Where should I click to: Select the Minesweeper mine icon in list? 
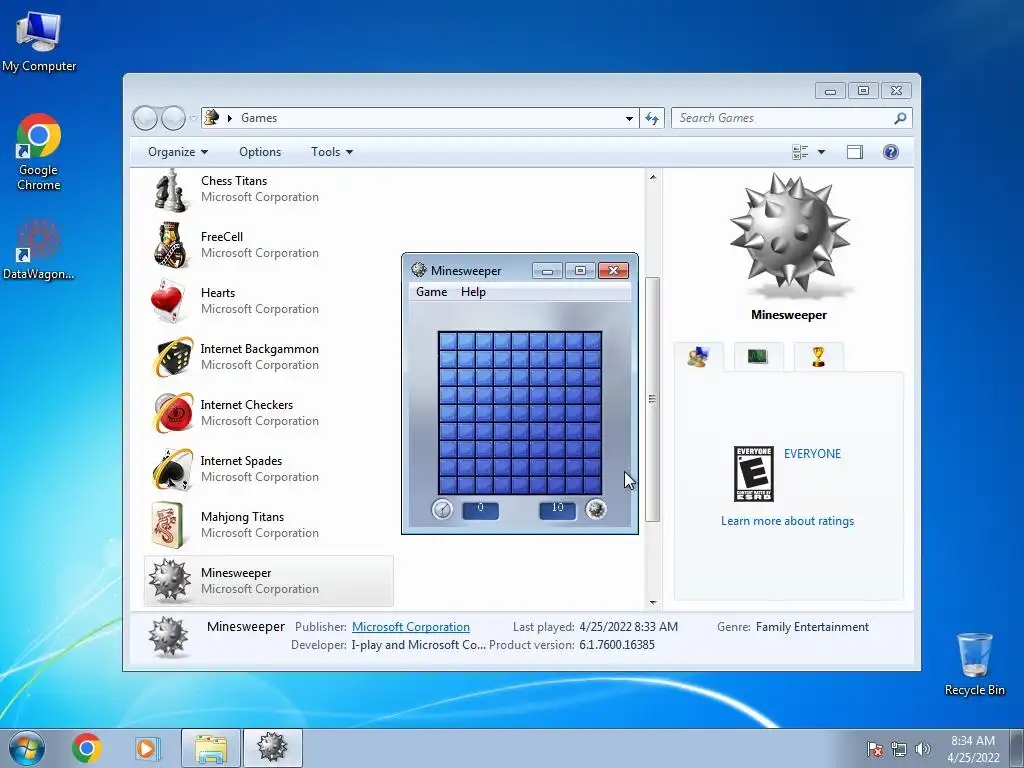(170, 579)
